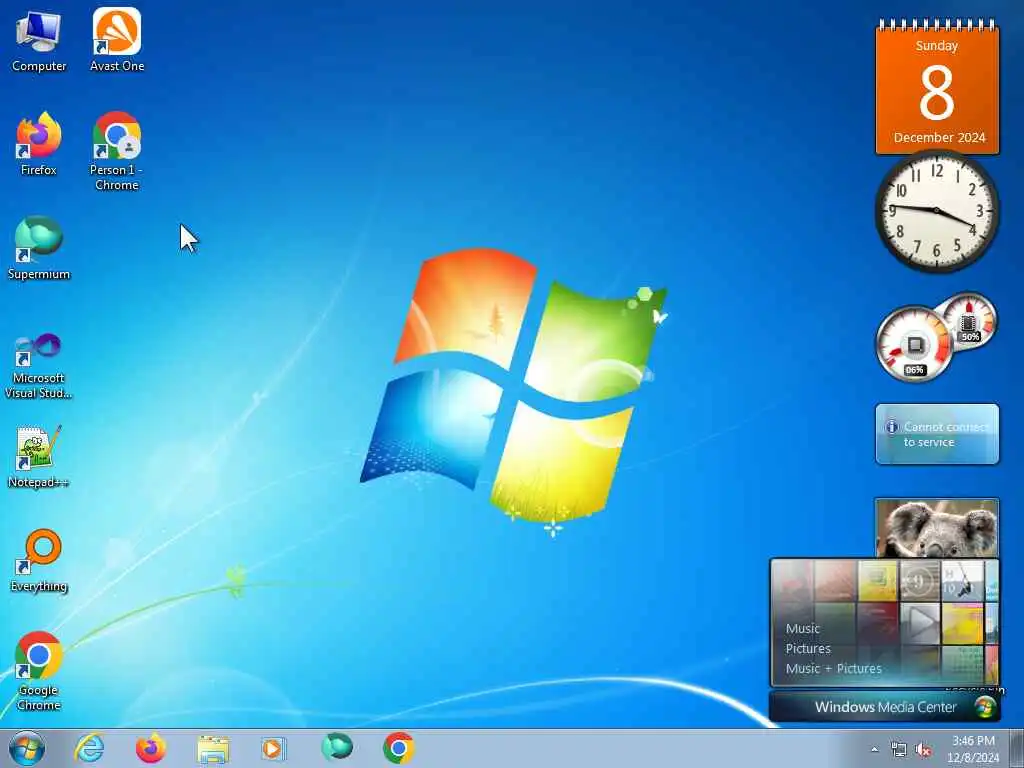Launch Google Chrome from the taskbar

tap(398, 748)
